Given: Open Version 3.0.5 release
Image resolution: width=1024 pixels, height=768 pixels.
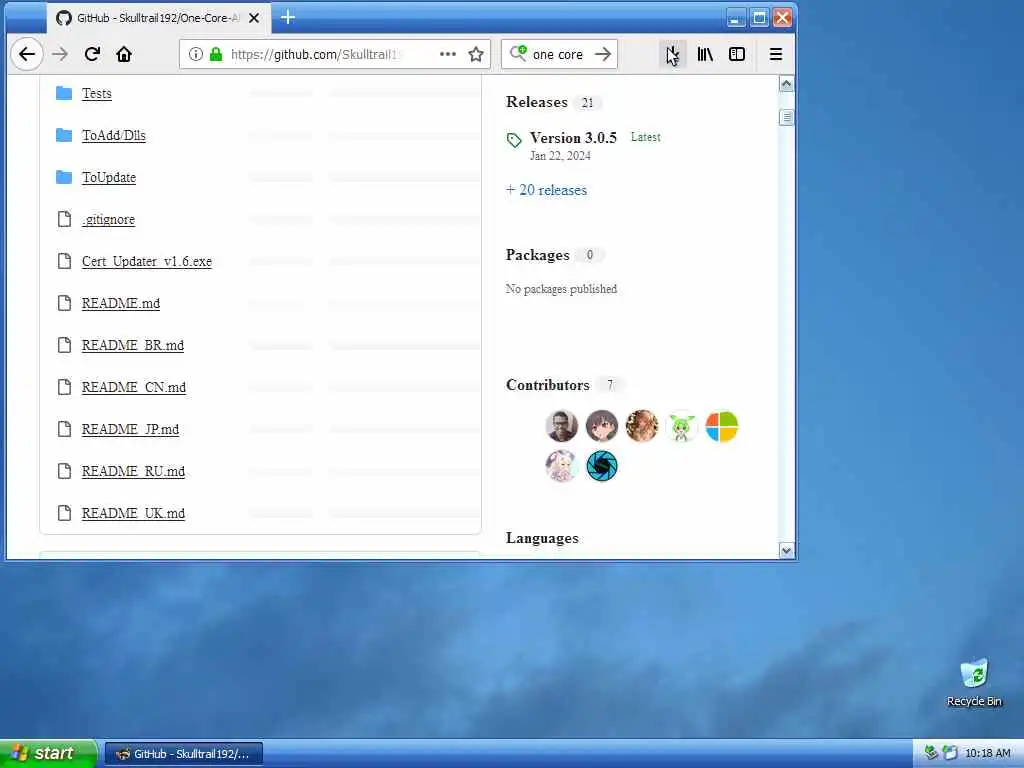Looking at the screenshot, I should [573, 138].
